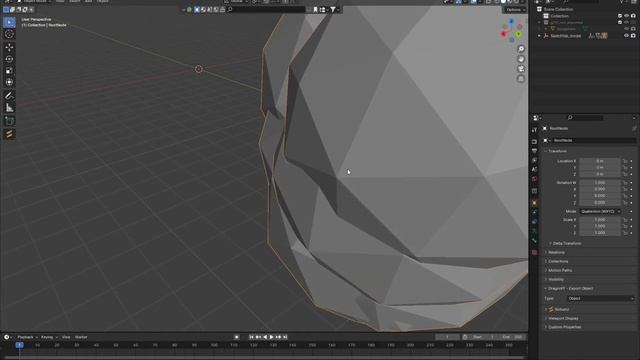This screenshot has width=640, height=360.
Task: Expand the Sketchfab_model tree item
Action: click(x=539, y=36)
